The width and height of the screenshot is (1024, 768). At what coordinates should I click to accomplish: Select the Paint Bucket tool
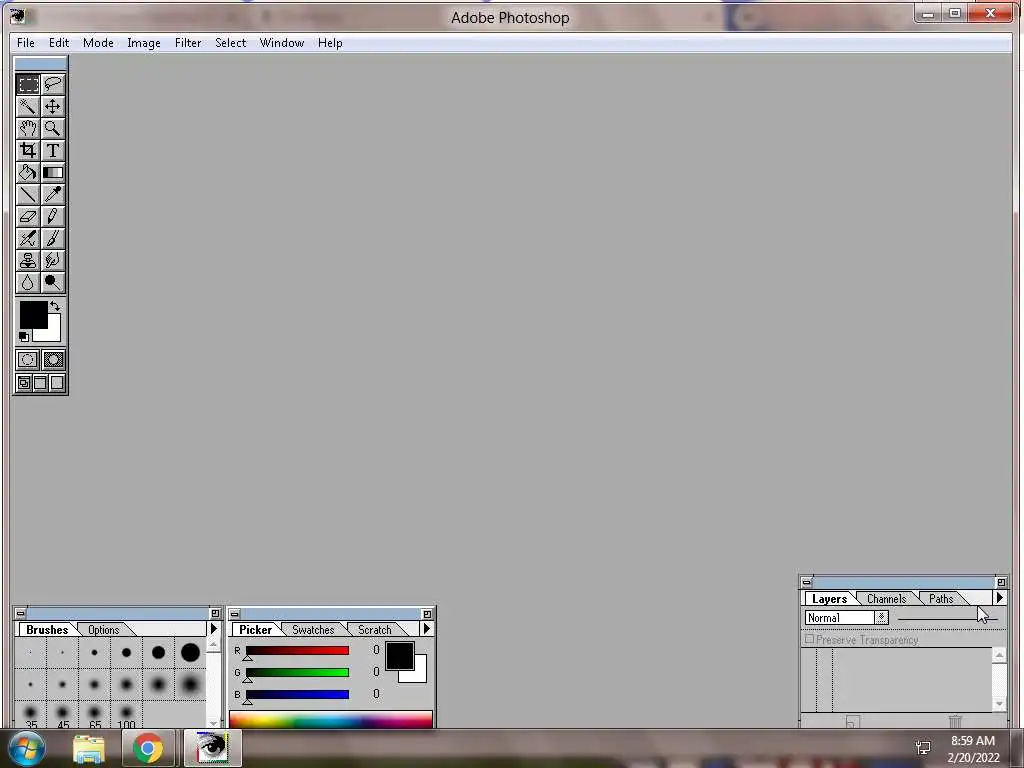28,172
